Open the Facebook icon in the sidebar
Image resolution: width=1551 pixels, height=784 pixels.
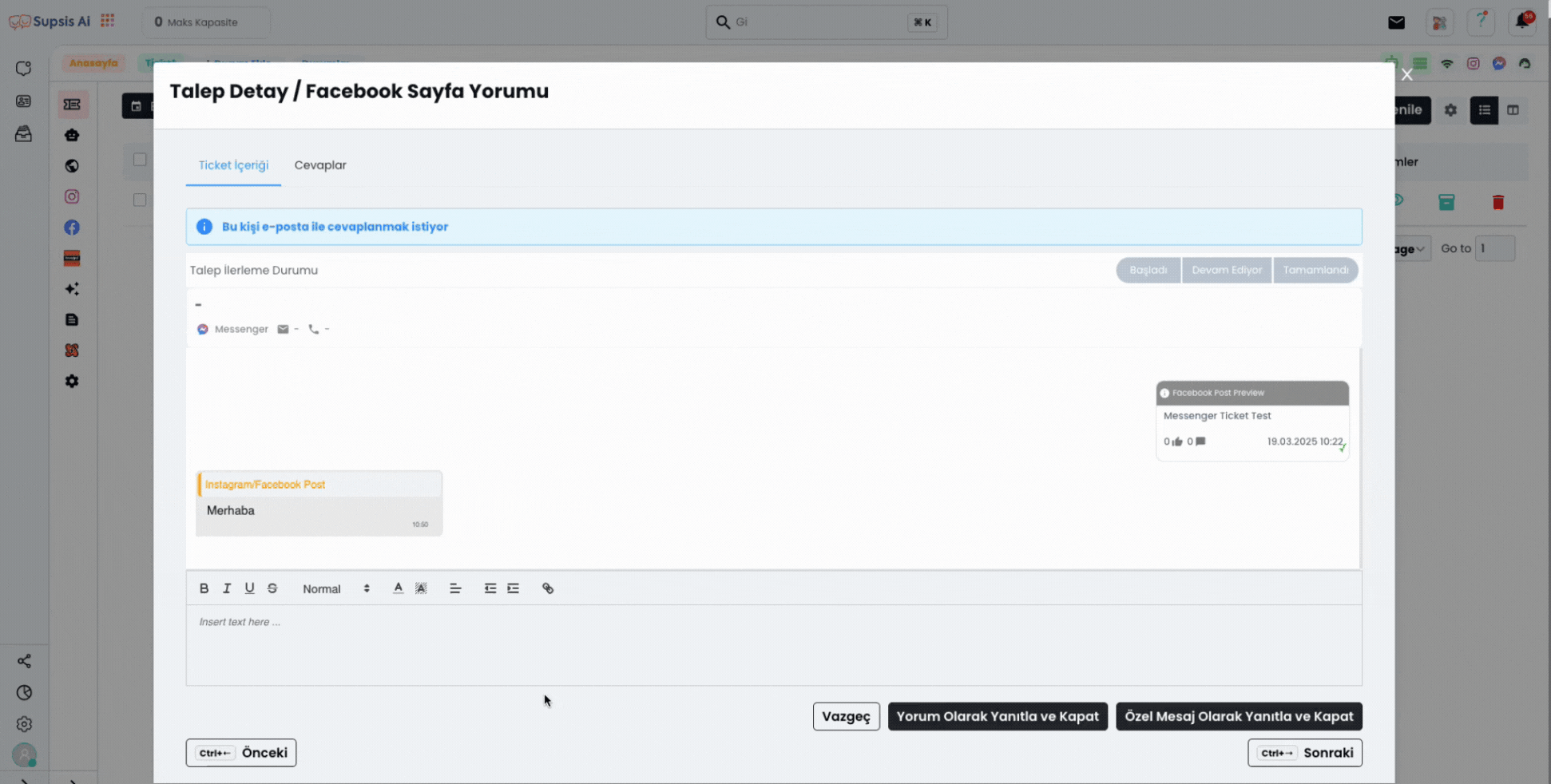point(72,228)
